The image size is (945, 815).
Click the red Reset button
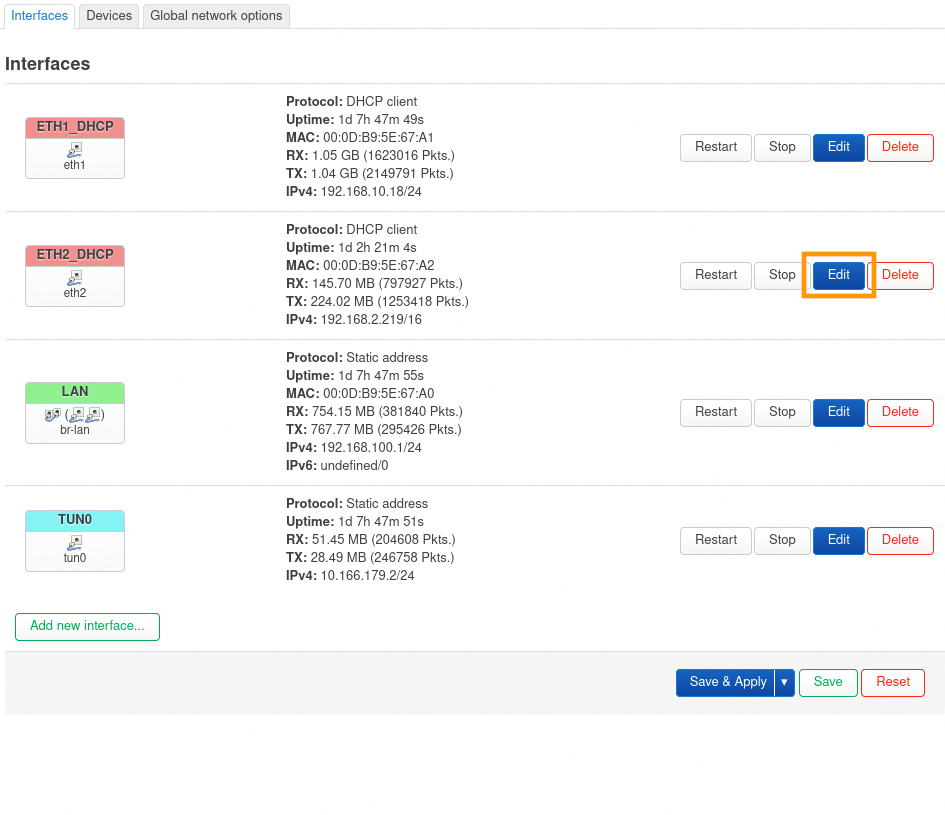tap(892, 682)
